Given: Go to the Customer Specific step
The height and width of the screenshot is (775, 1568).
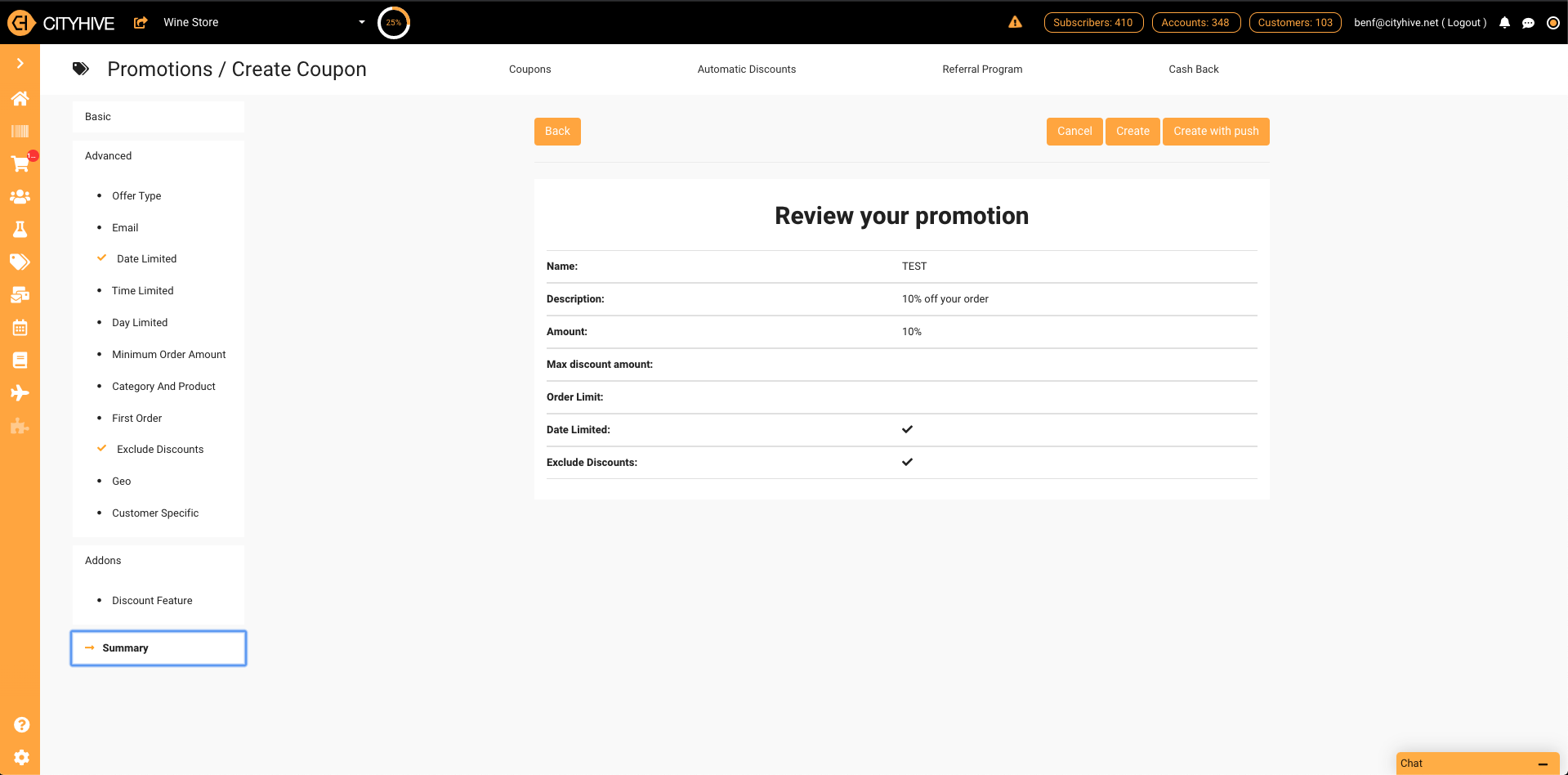Looking at the screenshot, I should pyautogui.click(x=155, y=513).
